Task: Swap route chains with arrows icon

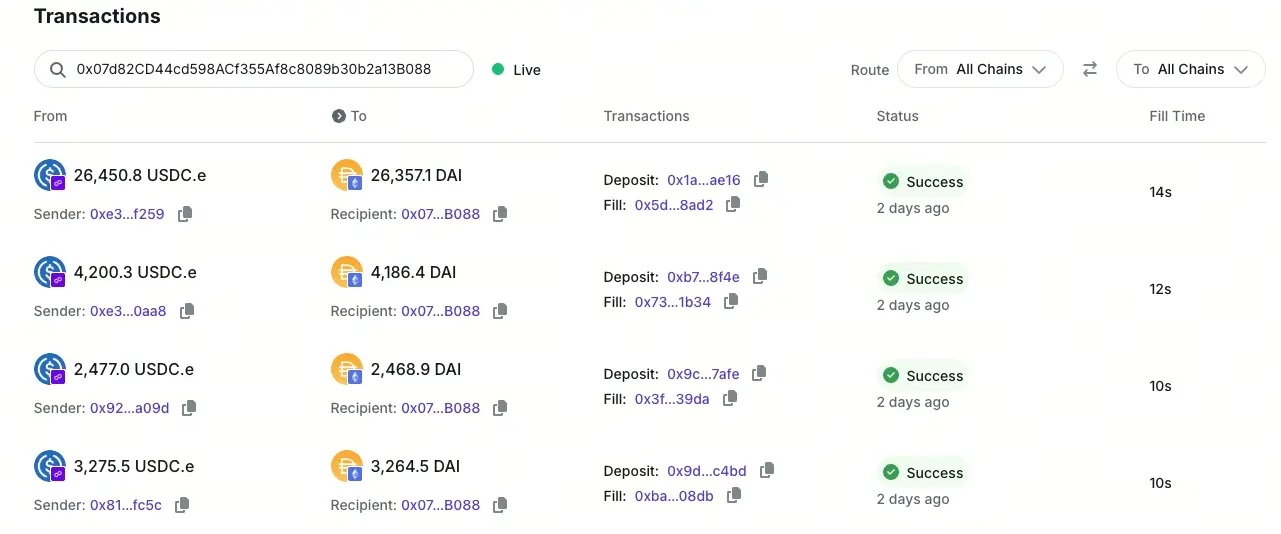Action: (1090, 69)
